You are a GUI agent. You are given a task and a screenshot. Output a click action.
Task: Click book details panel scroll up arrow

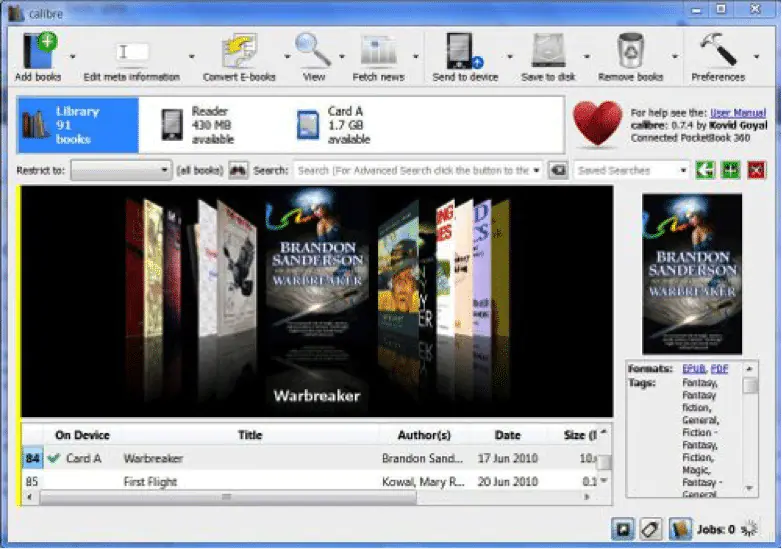[750, 369]
